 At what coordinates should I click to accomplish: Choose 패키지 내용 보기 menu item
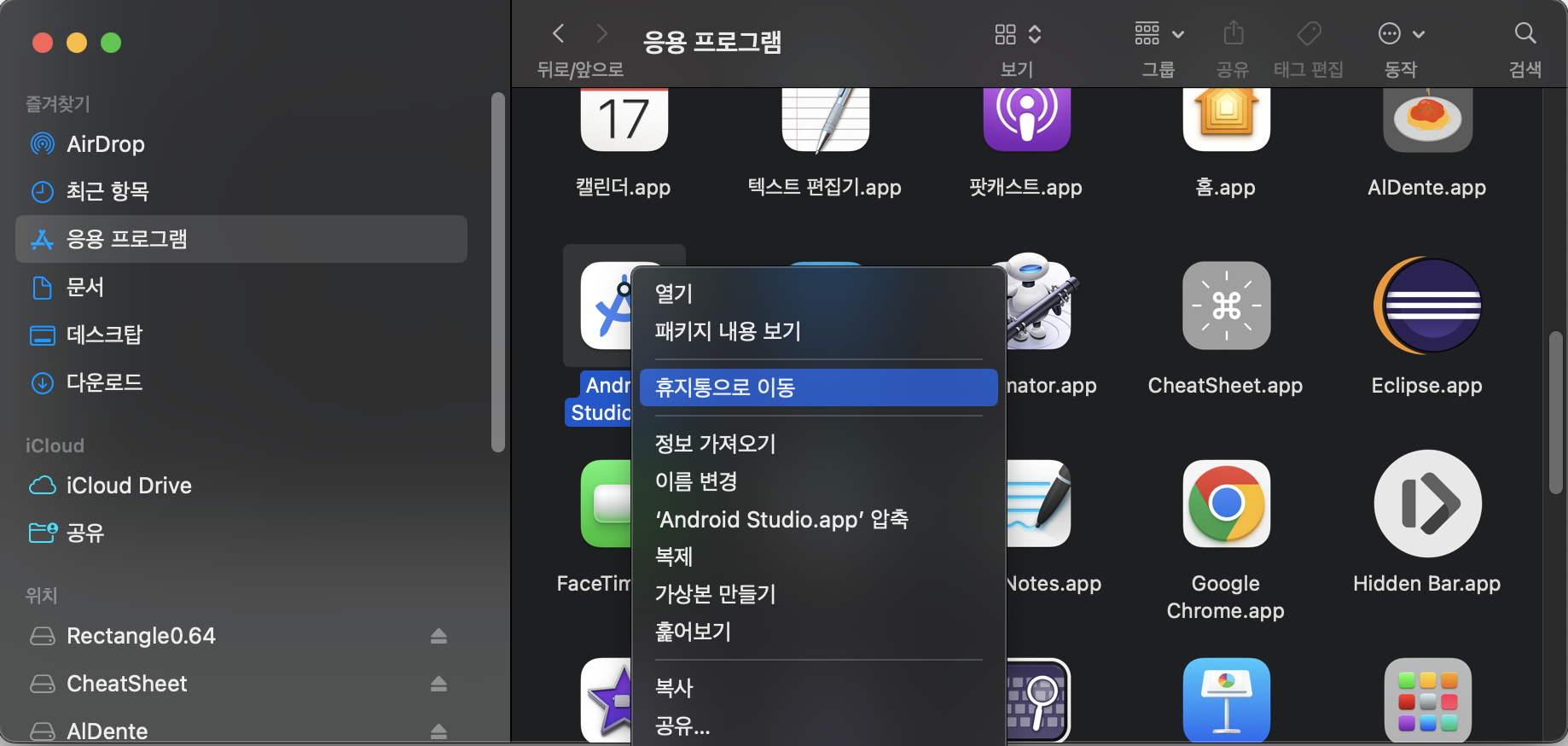click(819, 331)
